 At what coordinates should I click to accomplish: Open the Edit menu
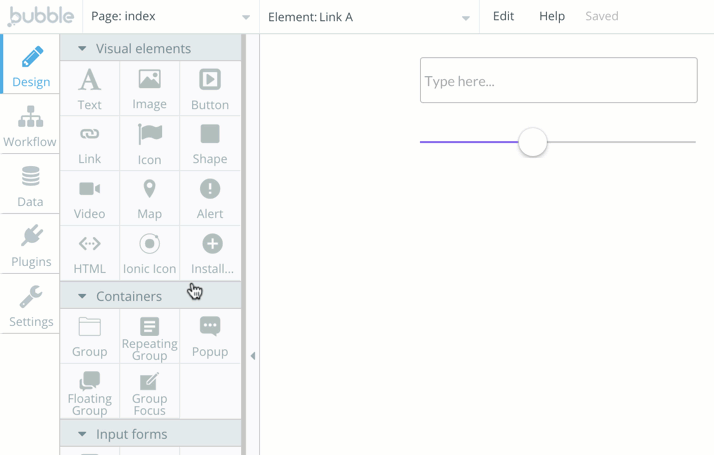pos(503,16)
